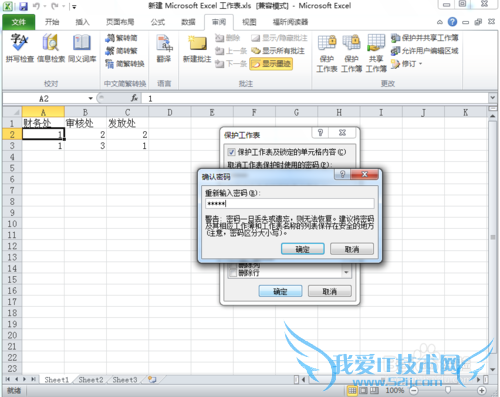
Task: Undo the last action in the toolbar
Action: tap(36, 6)
